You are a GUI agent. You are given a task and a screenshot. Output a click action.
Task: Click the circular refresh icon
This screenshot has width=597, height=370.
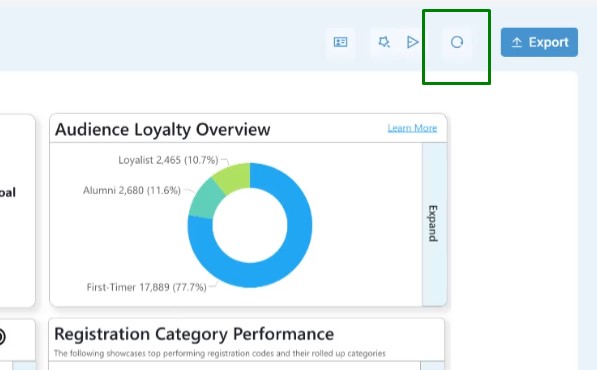(457, 42)
